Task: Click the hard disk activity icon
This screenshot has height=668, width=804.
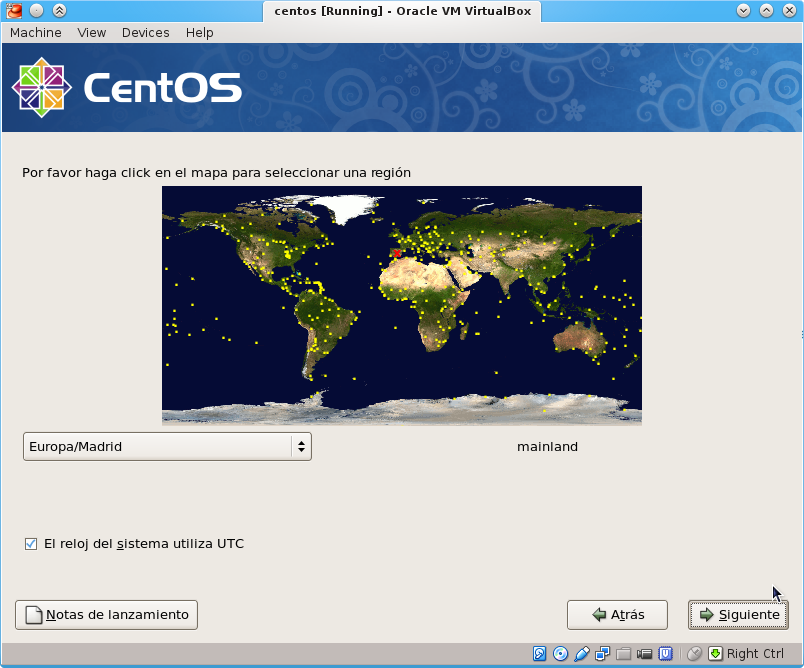Action: (539, 654)
